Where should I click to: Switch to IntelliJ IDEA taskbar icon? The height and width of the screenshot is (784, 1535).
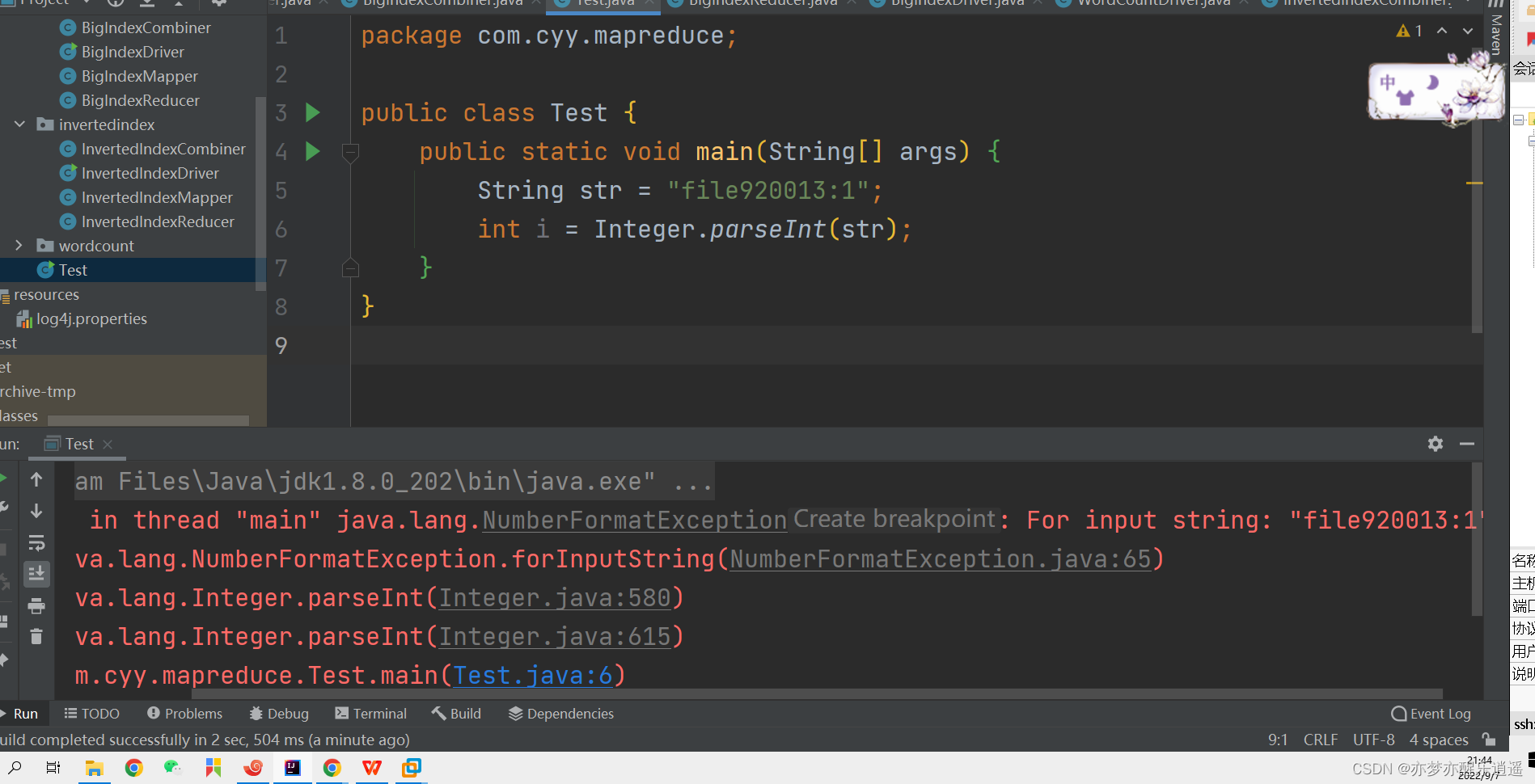292,768
